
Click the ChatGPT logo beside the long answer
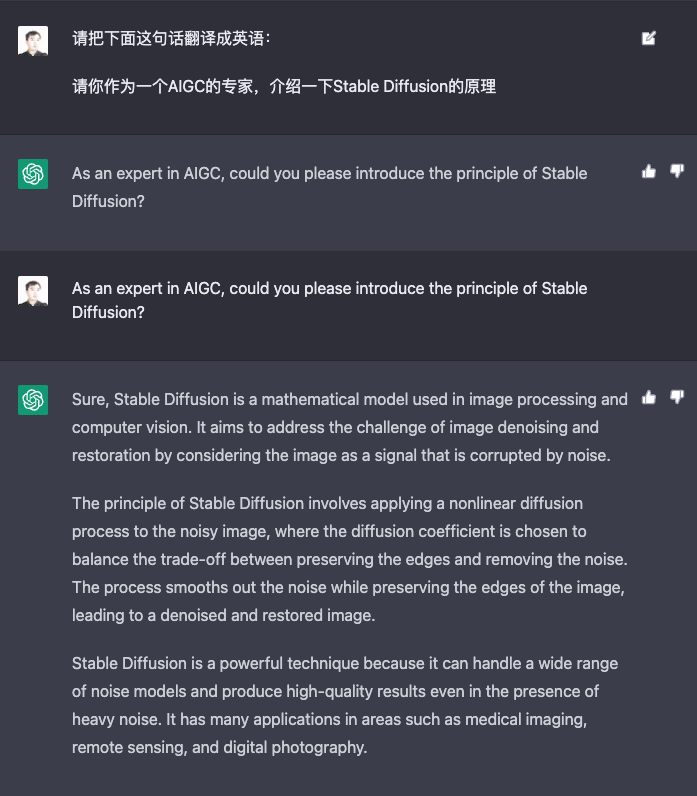[x=33, y=400]
